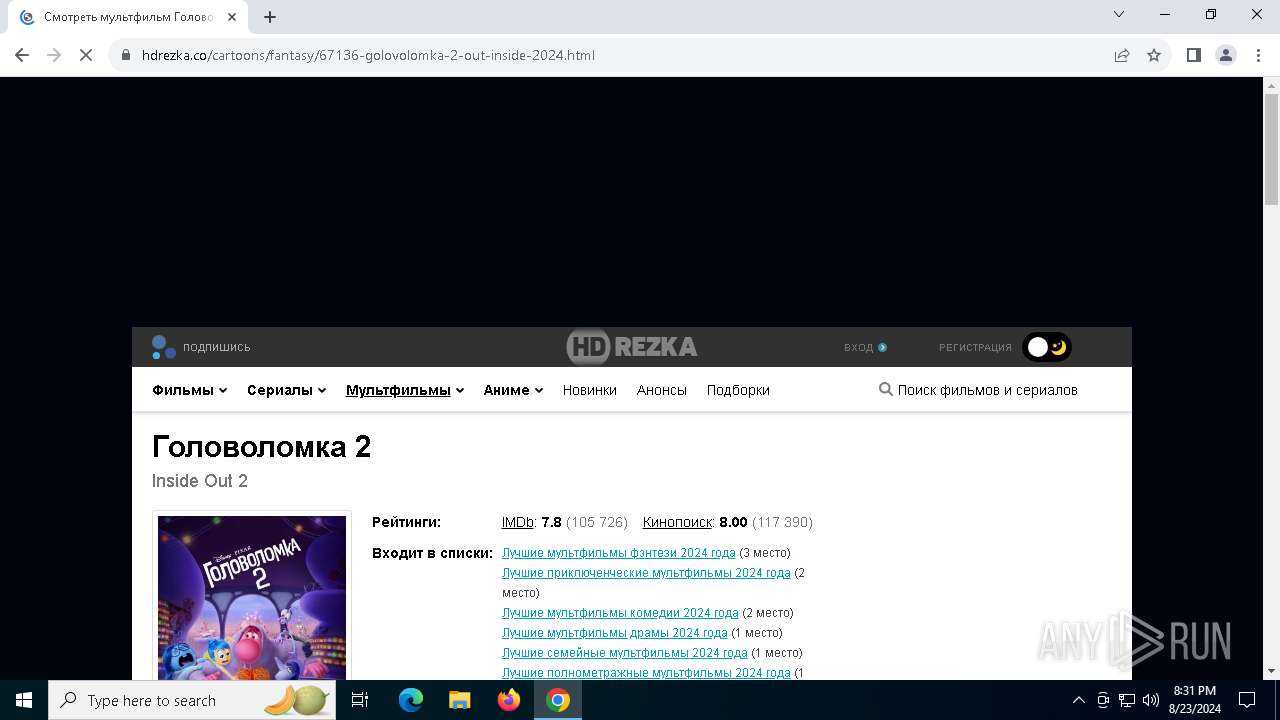Open the Кинопоиск rating link

(678, 522)
